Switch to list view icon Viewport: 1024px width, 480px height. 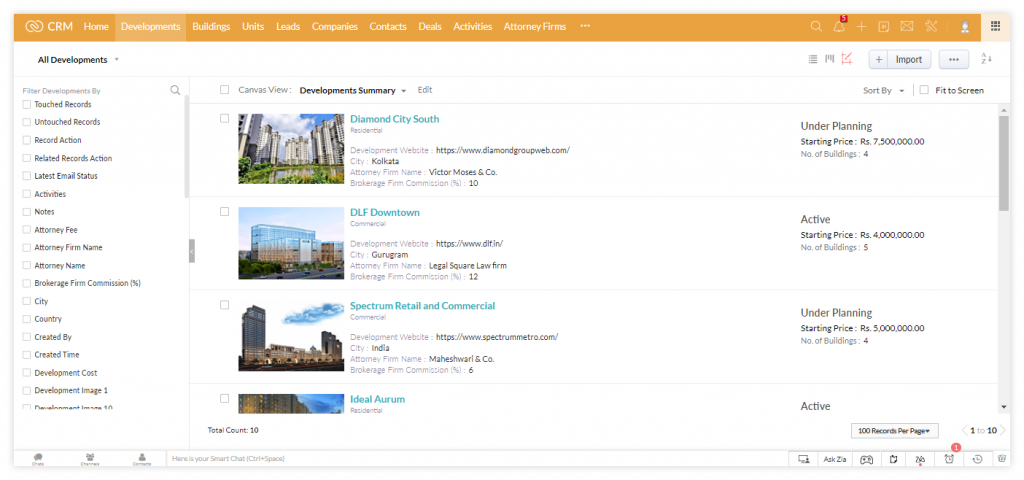point(812,59)
